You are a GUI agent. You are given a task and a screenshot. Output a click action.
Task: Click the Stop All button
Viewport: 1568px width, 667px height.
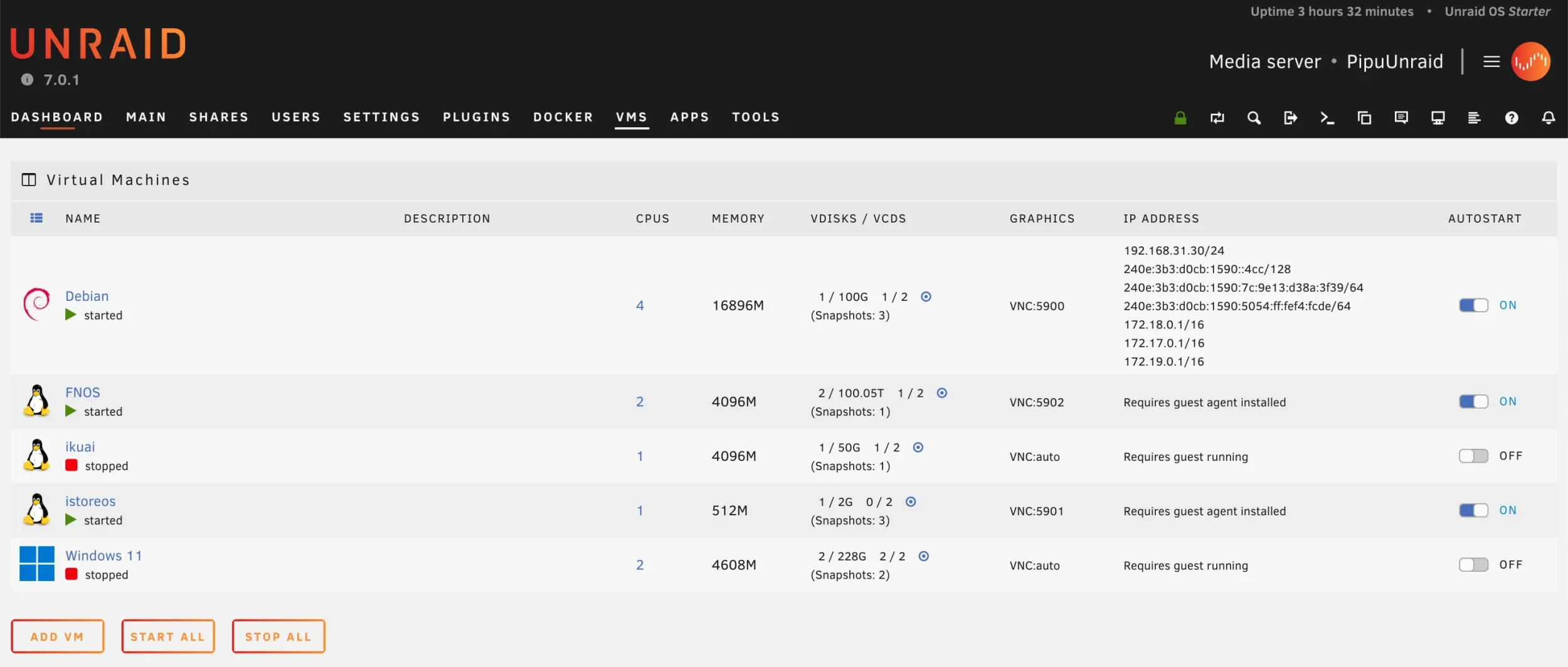(x=278, y=636)
